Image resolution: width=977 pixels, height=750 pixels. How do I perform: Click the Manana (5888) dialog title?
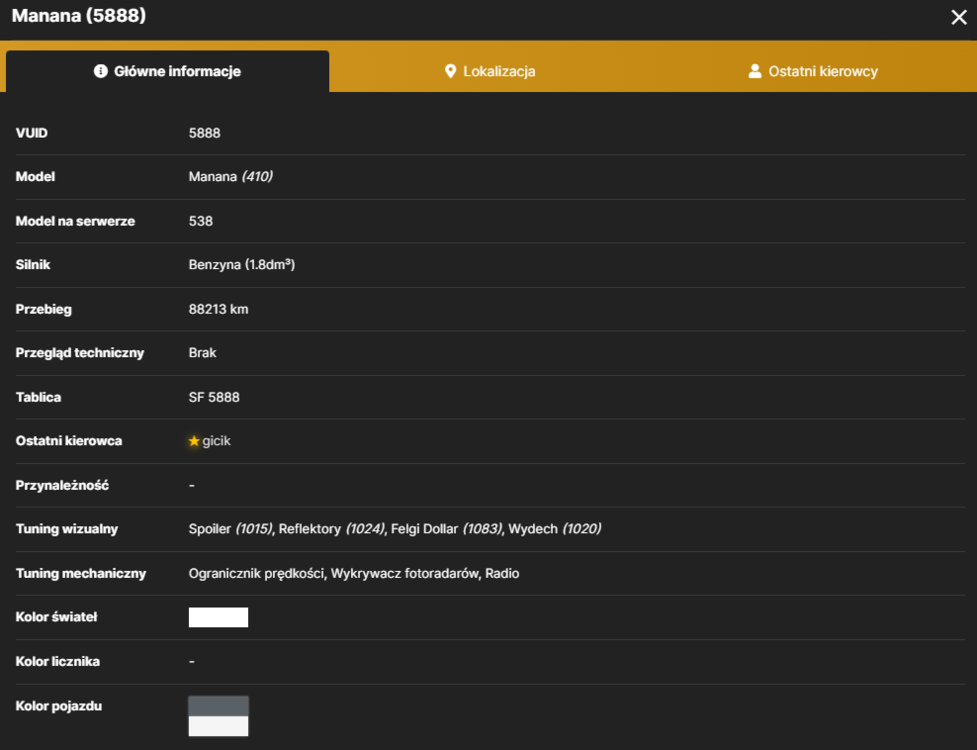tap(79, 16)
